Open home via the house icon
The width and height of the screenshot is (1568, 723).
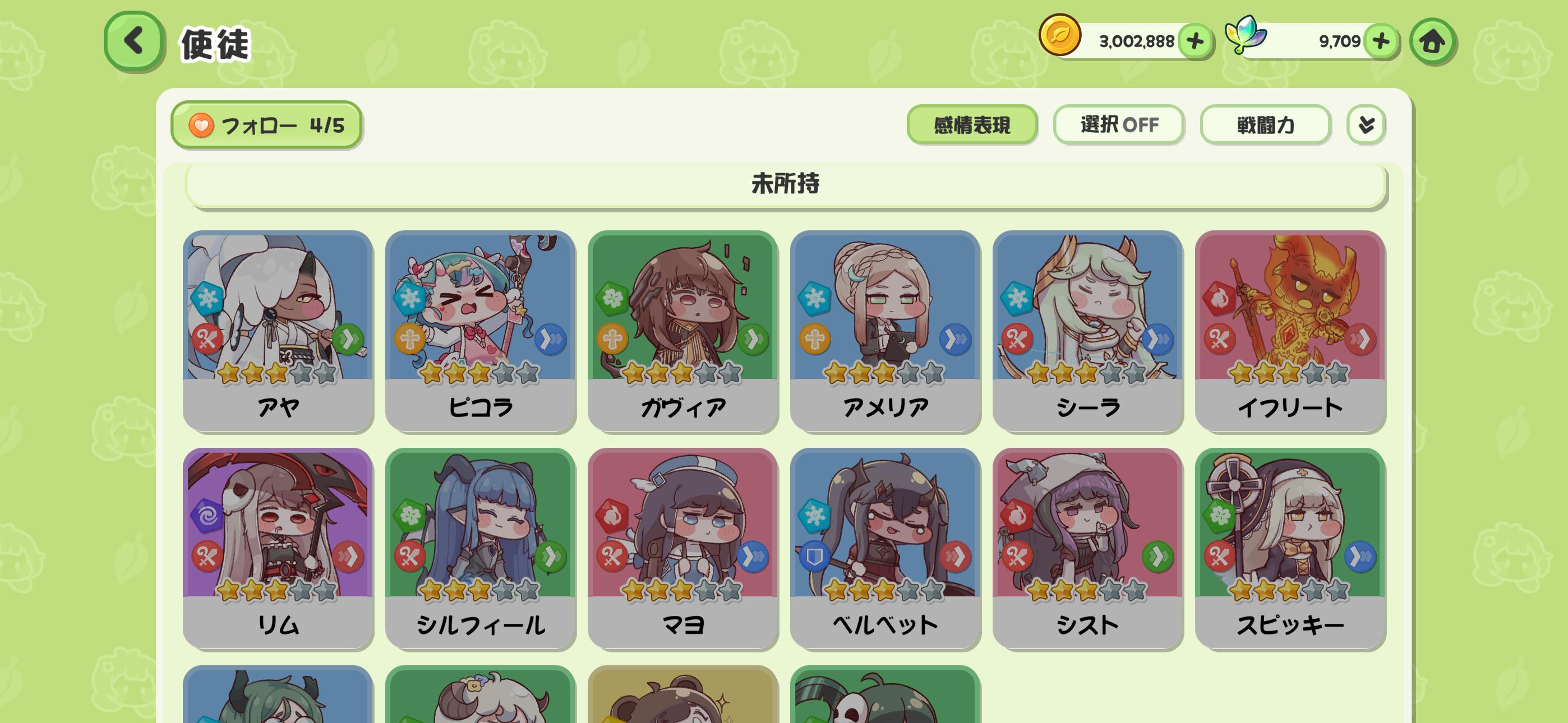(x=1432, y=41)
